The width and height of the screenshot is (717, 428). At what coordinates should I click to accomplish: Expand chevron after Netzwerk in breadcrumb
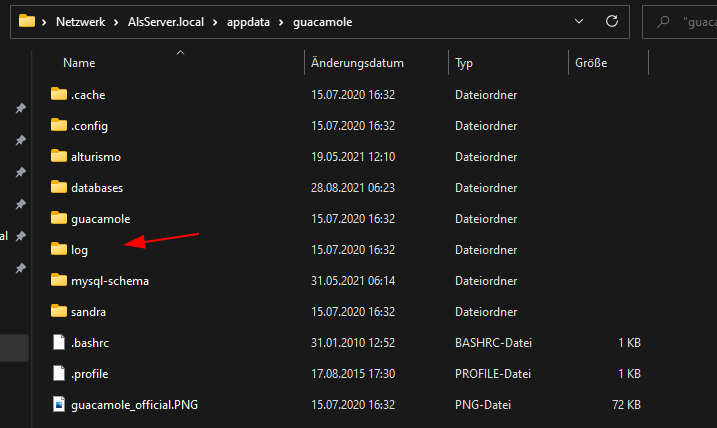click(116, 22)
